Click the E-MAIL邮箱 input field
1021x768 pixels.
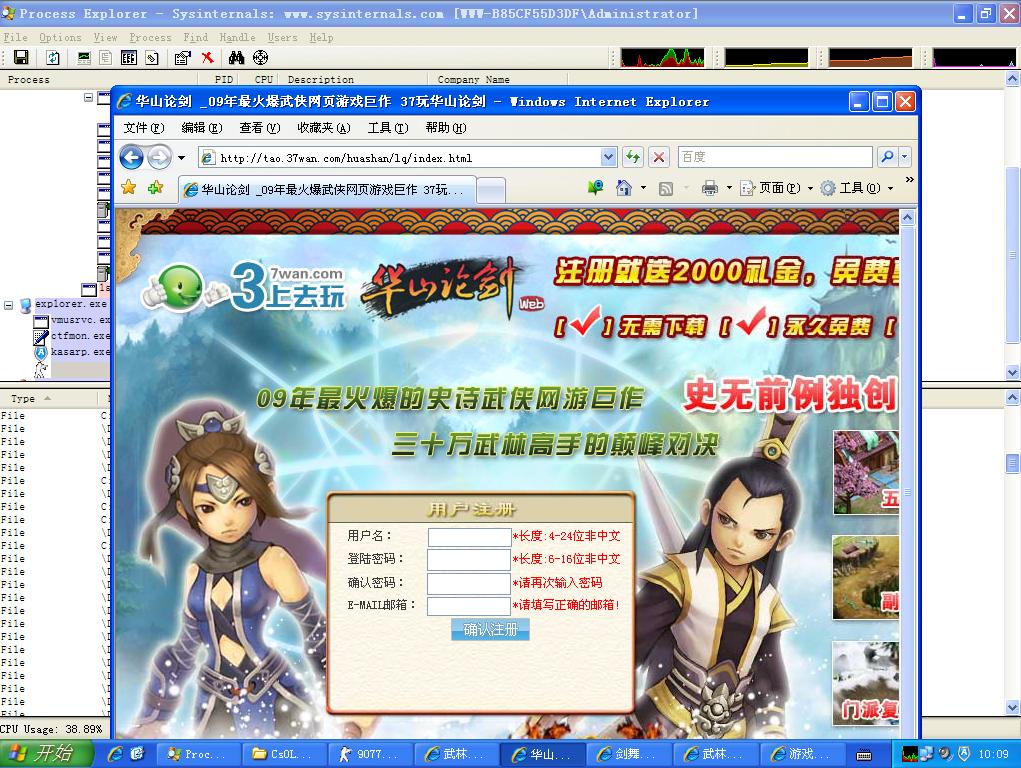coord(469,606)
